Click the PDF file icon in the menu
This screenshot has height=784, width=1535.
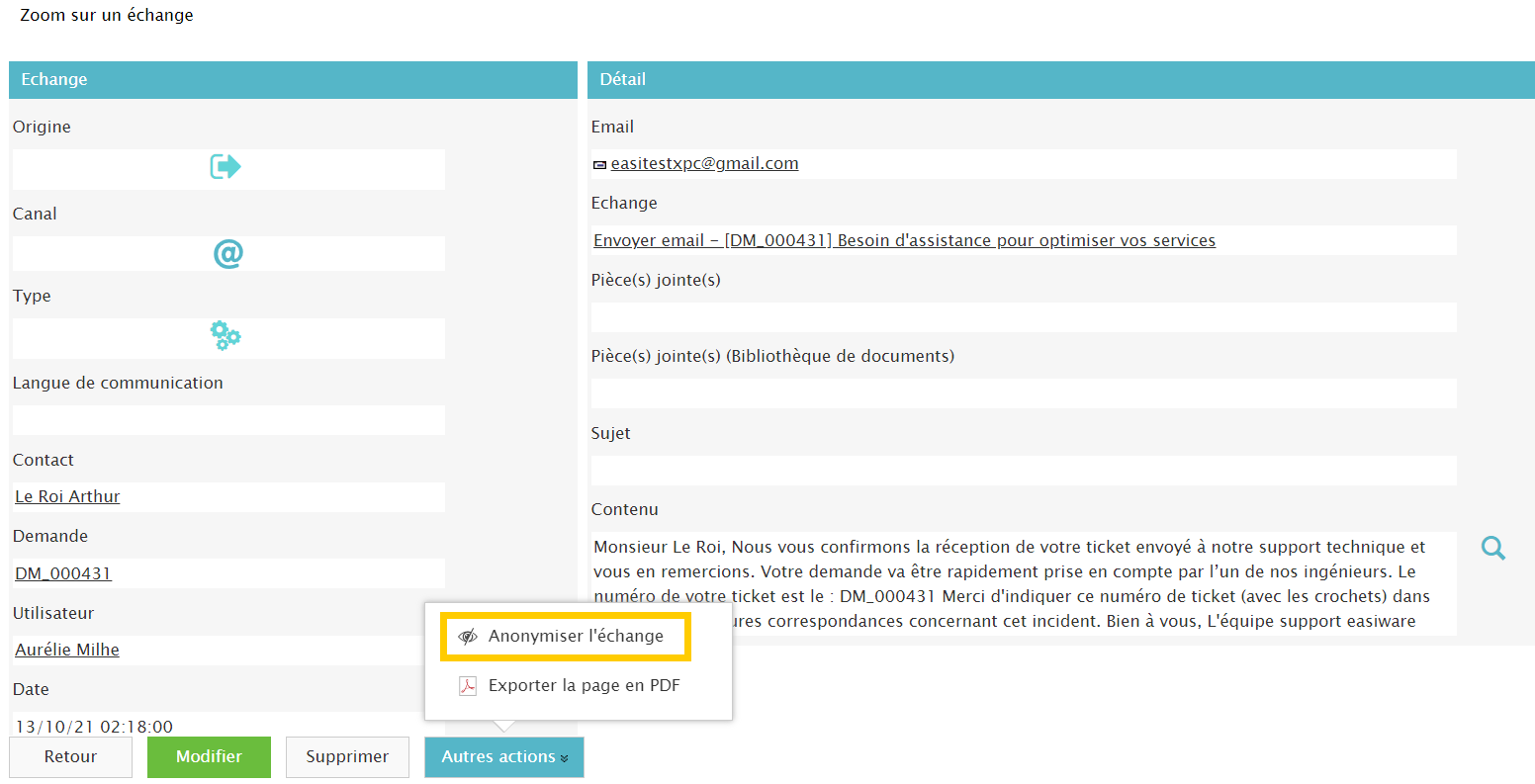coord(468,686)
